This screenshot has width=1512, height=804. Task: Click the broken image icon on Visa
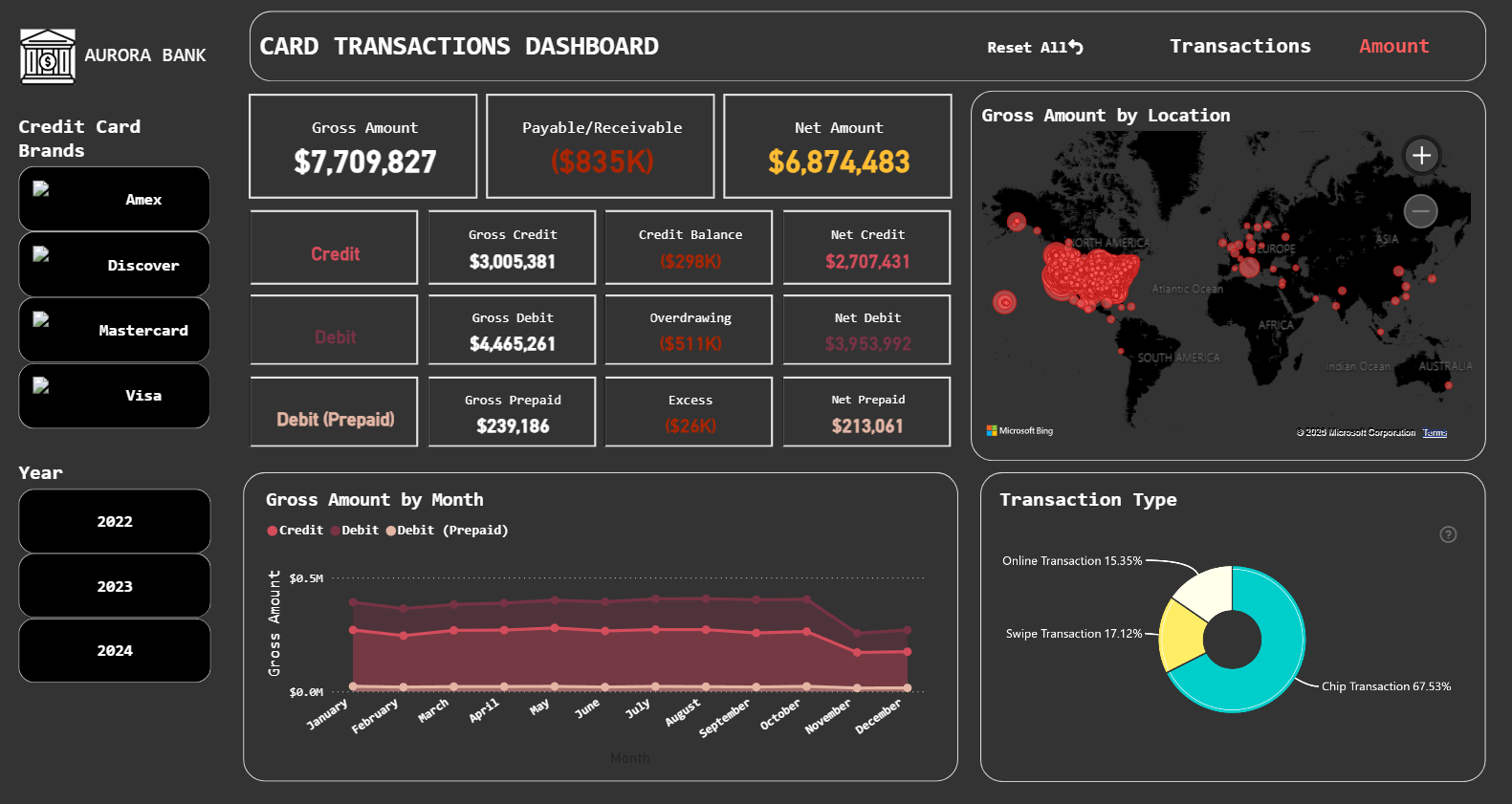point(41,386)
